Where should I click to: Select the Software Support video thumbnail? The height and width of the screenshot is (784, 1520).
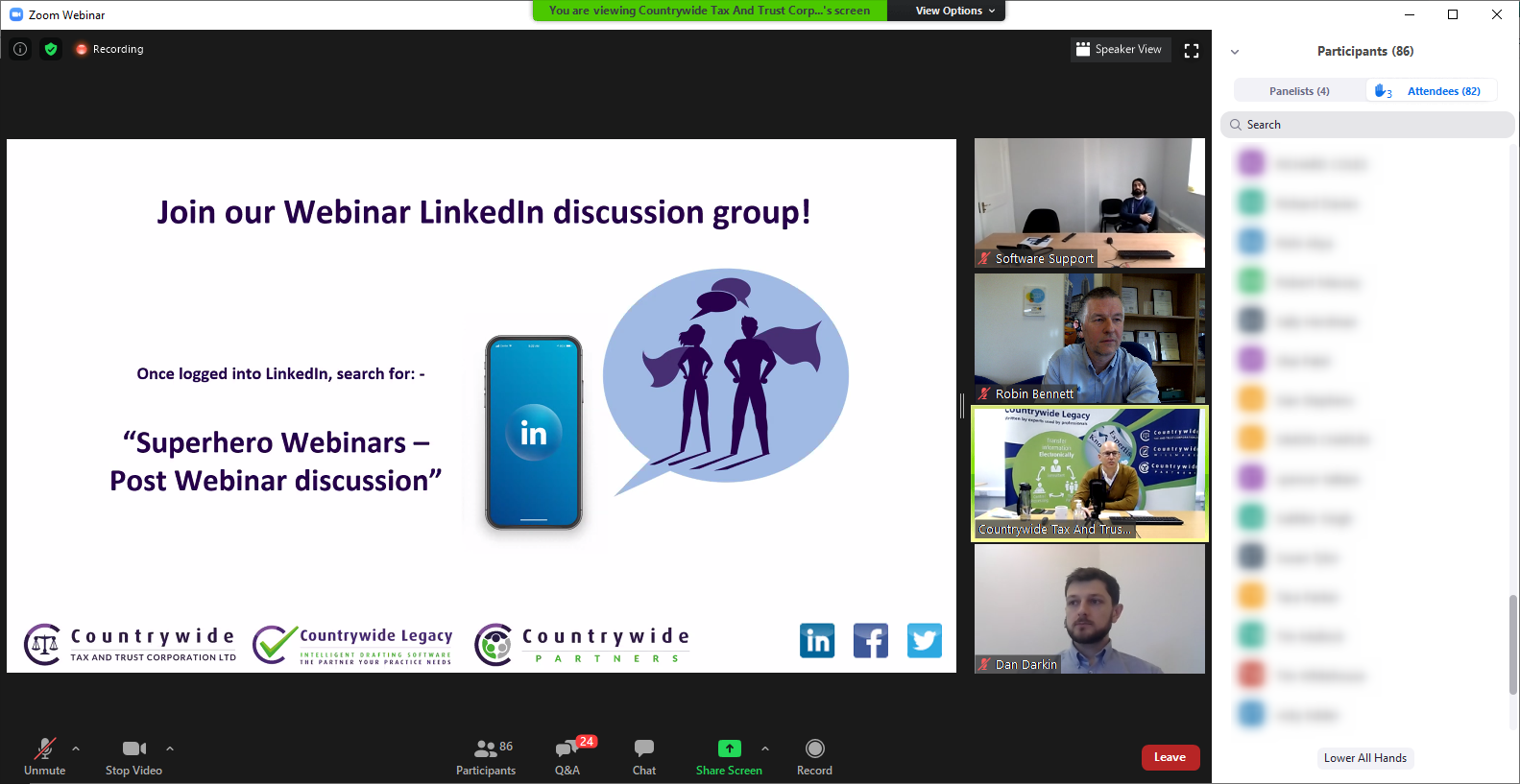[1090, 202]
